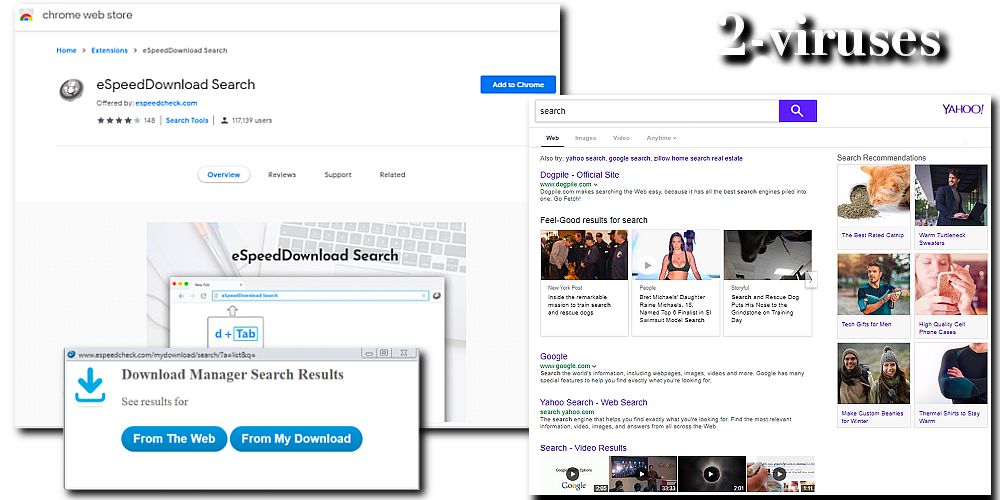Expand the arrow next to www.dogpile.com
Viewport: 1000px width, 500px height.
tap(596, 185)
